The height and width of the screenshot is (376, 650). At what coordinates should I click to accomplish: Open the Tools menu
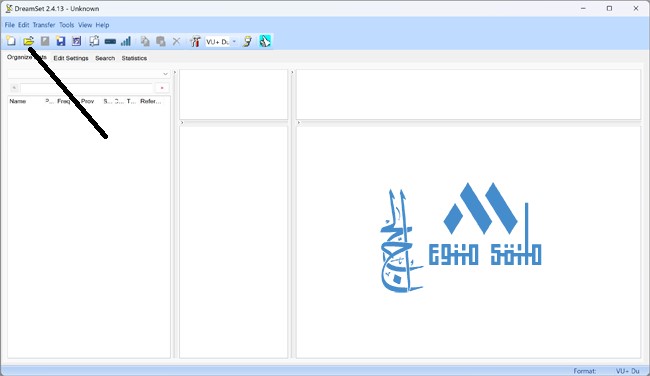[x=66, y=25]
